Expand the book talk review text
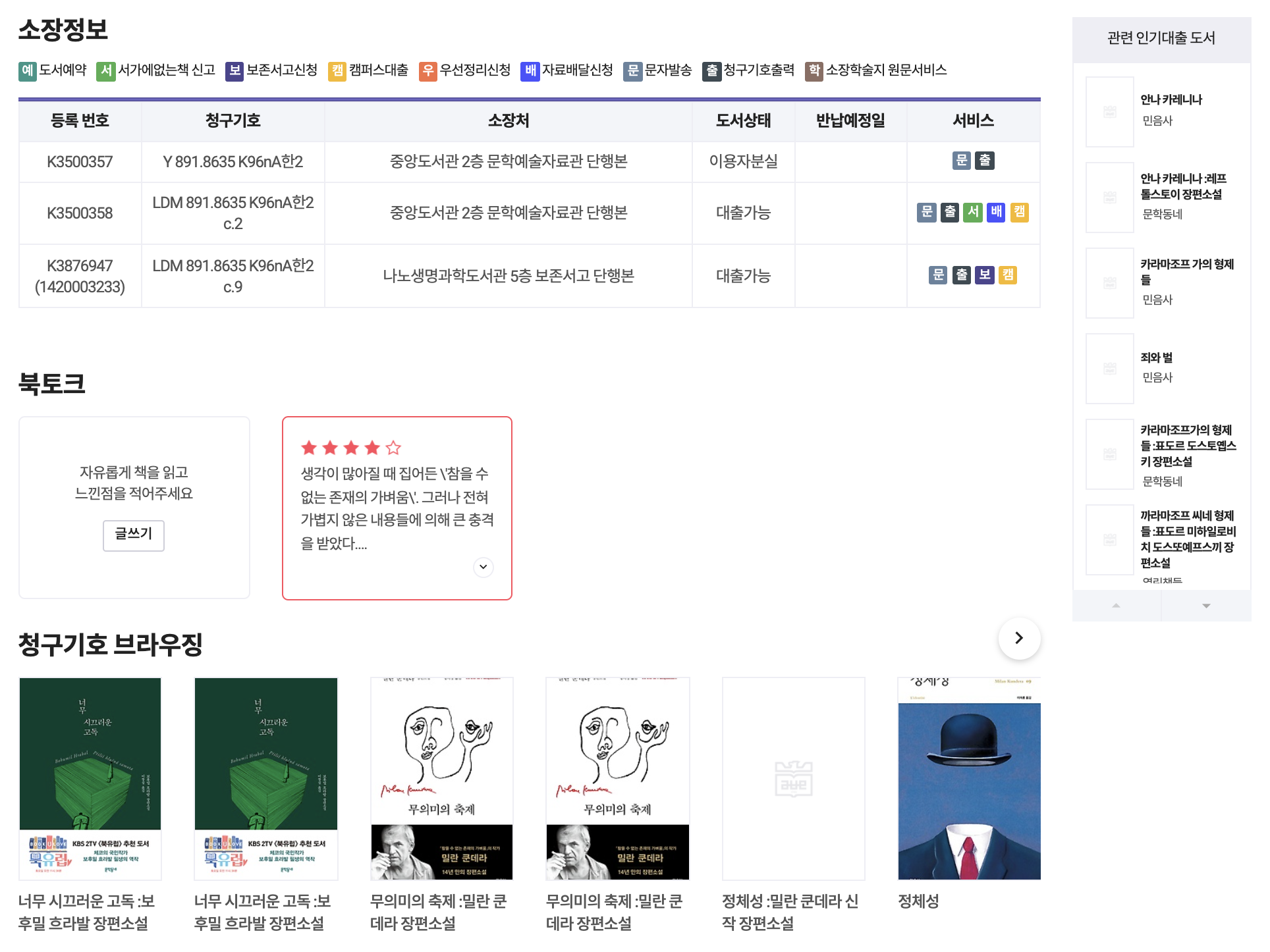The width and height of the screenshot is (1270, 952). pos(483,567)
